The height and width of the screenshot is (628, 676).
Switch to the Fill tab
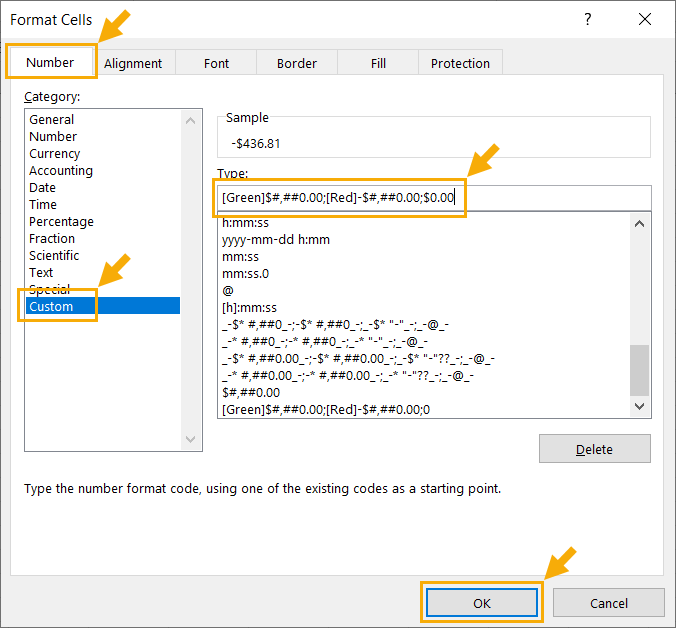(x=378, y=63)
